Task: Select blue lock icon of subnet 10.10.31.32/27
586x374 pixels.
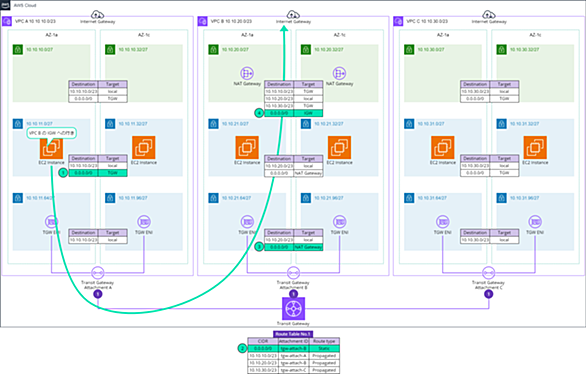Action: [502, 124]
